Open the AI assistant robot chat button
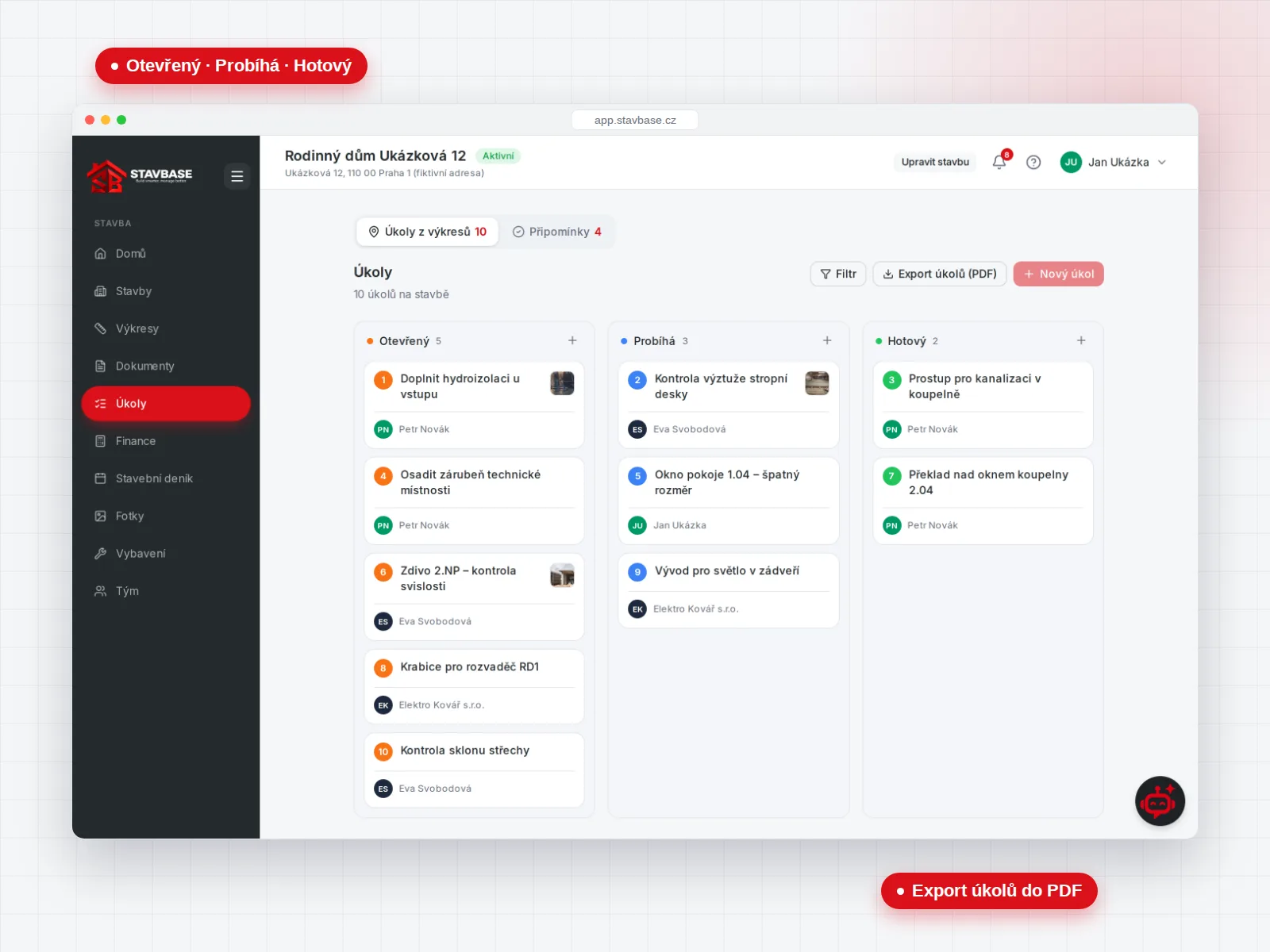The image size is (1270, 952). point(1160,801)
